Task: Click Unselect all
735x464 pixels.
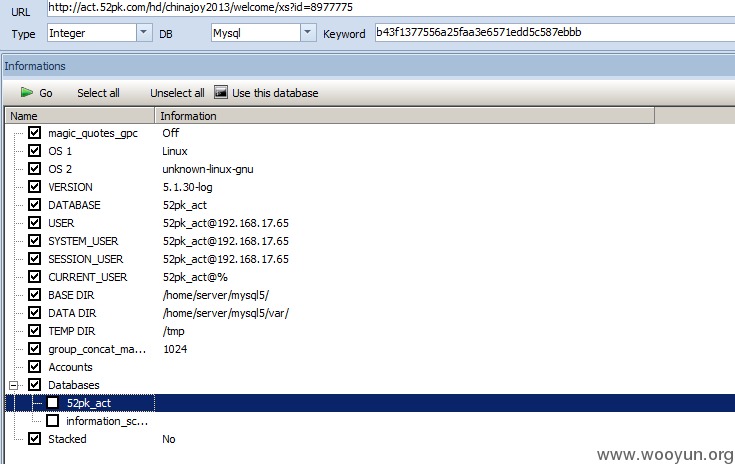Action: coord(177,93)
